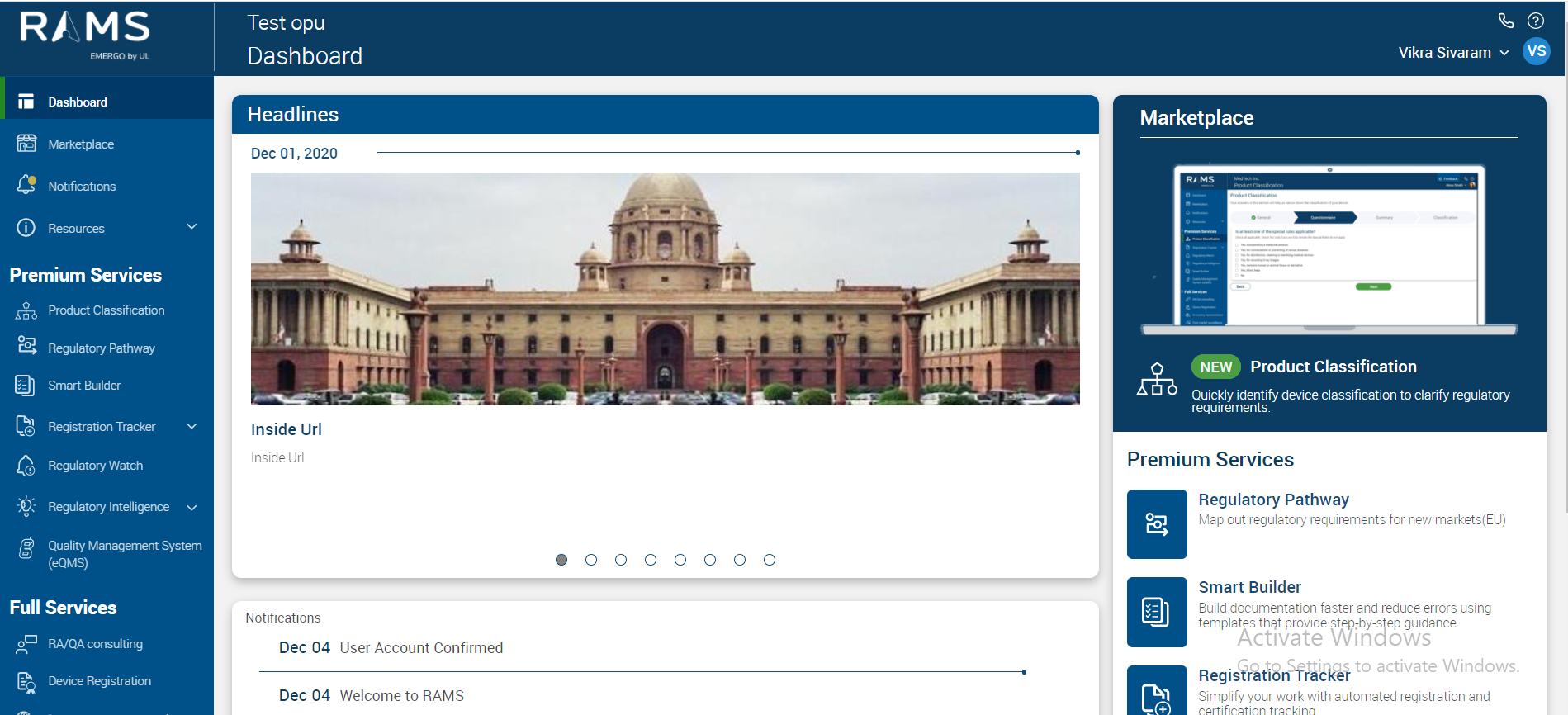This screenshot has height=715, width=1568.
Task: Click the Regulatory Pathway sidebar icon
Action: coord(26,345)
